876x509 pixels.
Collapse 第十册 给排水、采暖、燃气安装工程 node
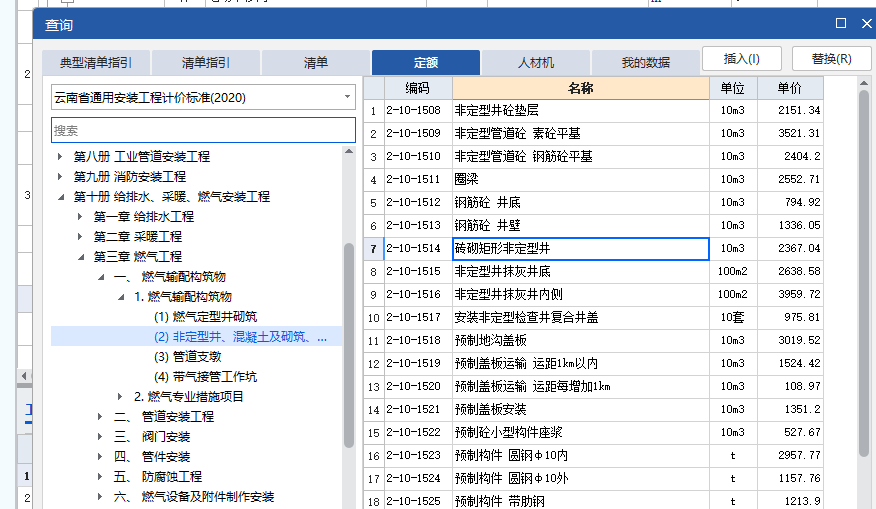pos(61,197)
